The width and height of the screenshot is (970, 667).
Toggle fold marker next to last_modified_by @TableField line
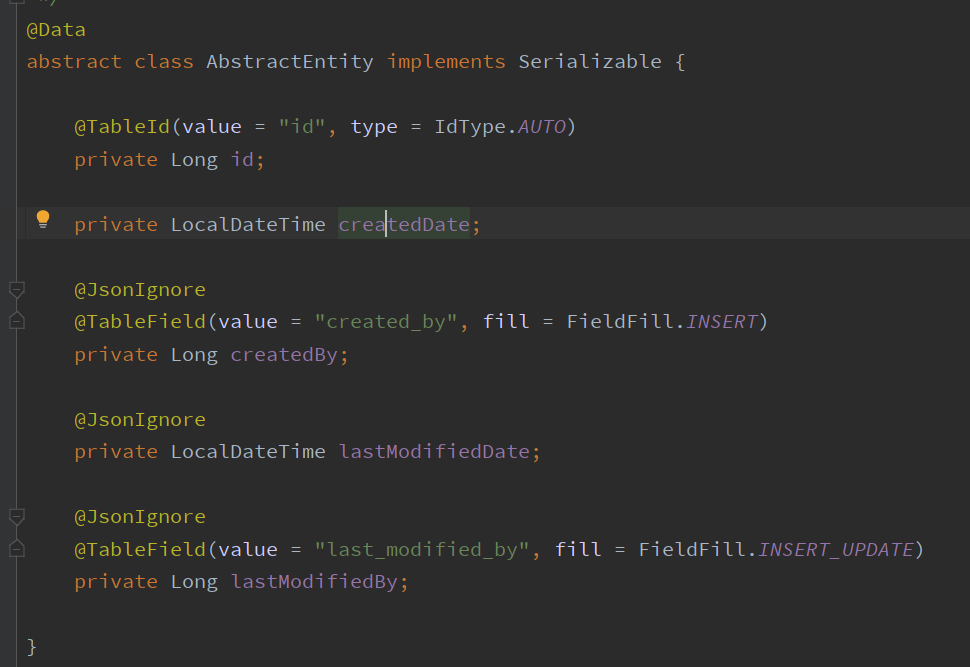[x=16, y=548]
